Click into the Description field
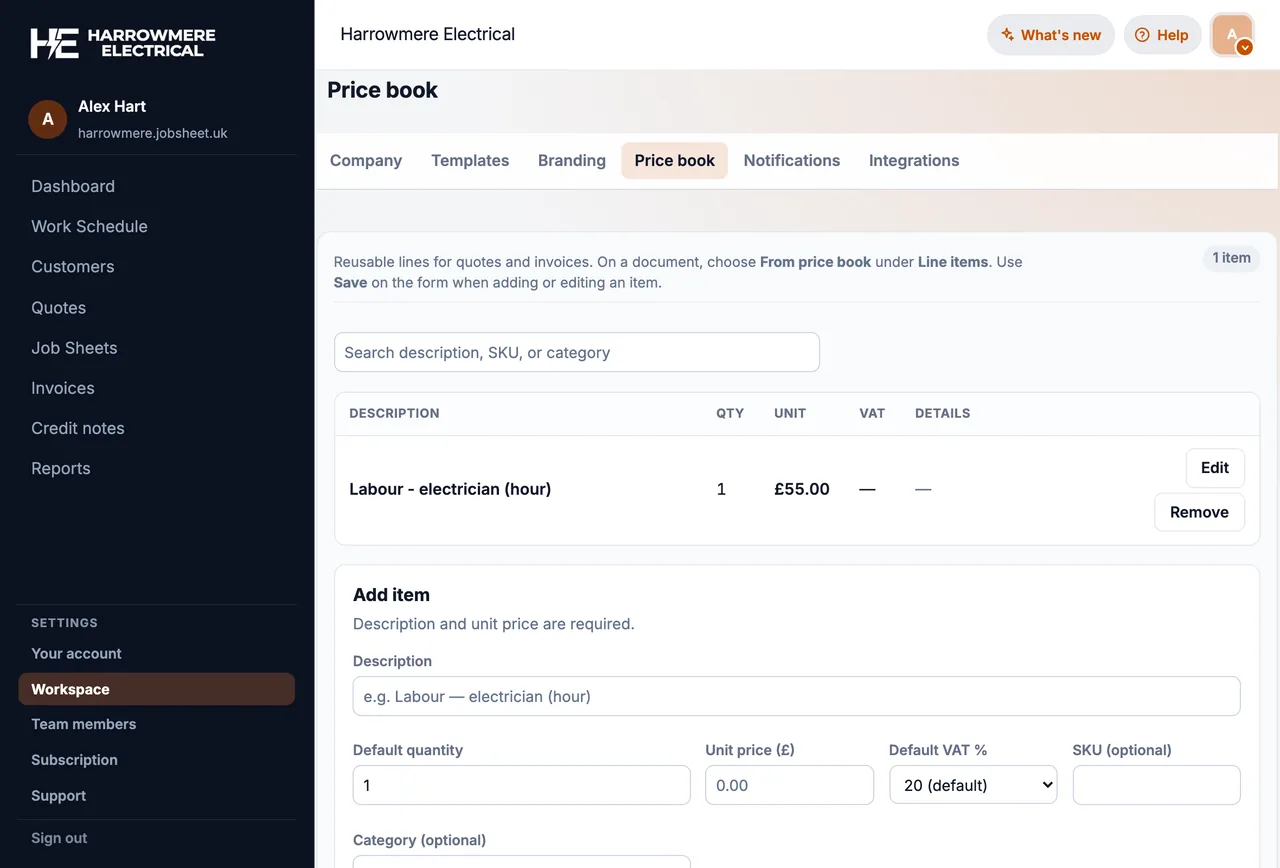This screenshot has width=1280, height=868. point(797,696)
